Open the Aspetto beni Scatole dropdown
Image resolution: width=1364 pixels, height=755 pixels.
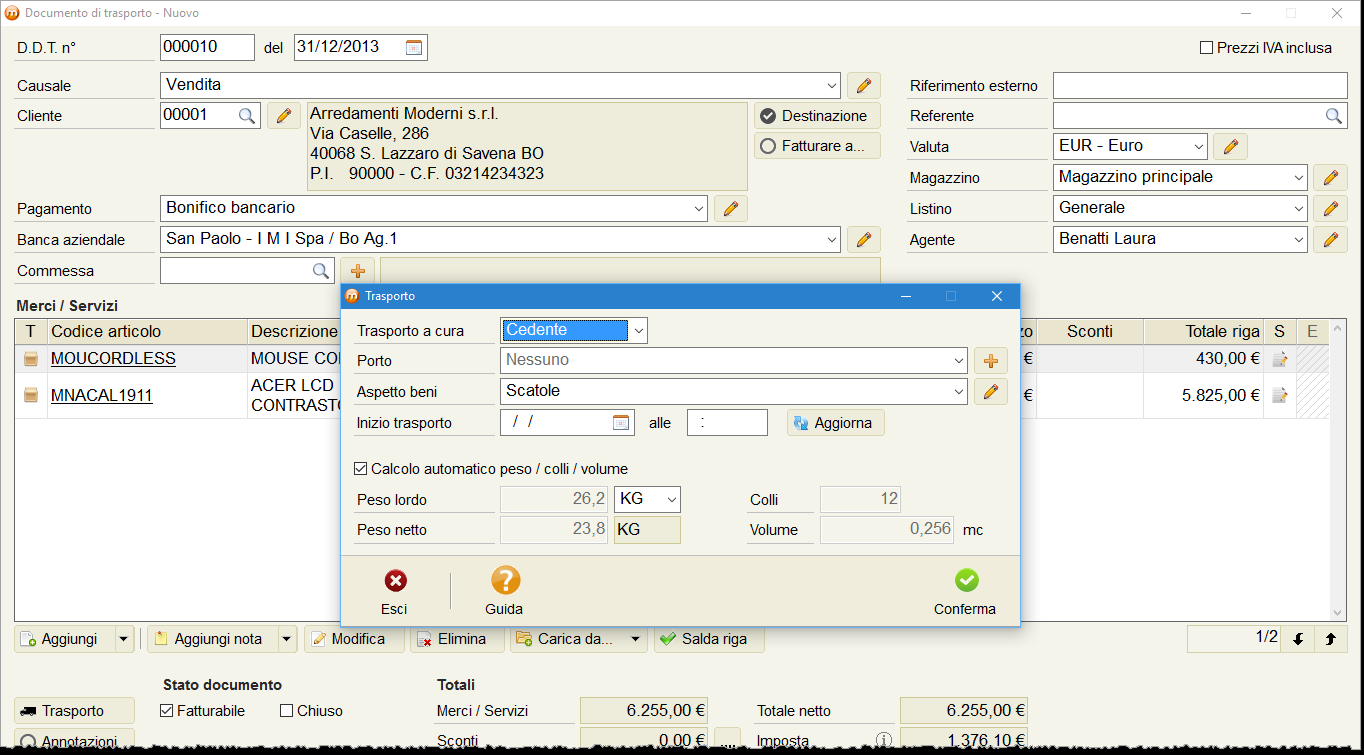(959, 392)
